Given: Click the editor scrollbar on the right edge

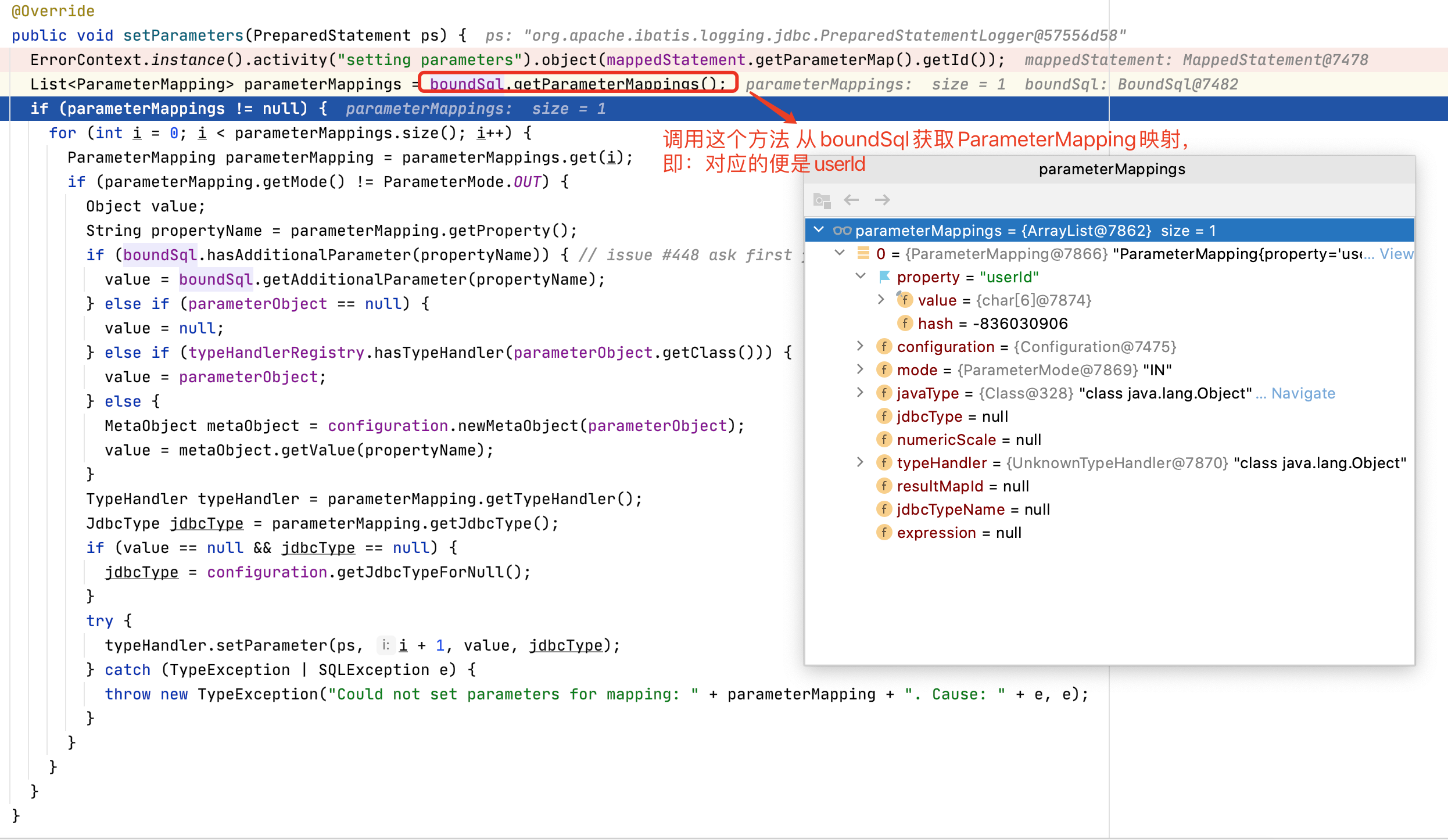Looking at the screenshot, I should (1442, 407).
